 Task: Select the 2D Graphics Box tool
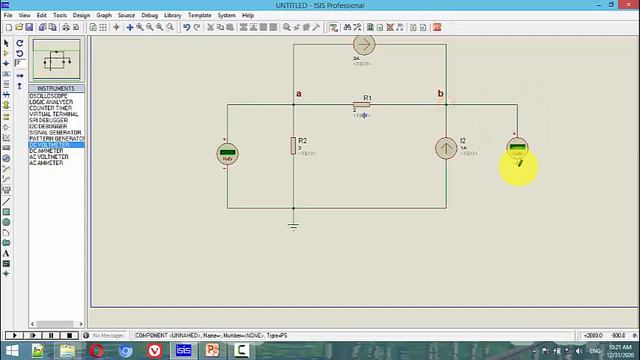pos(6,212)
